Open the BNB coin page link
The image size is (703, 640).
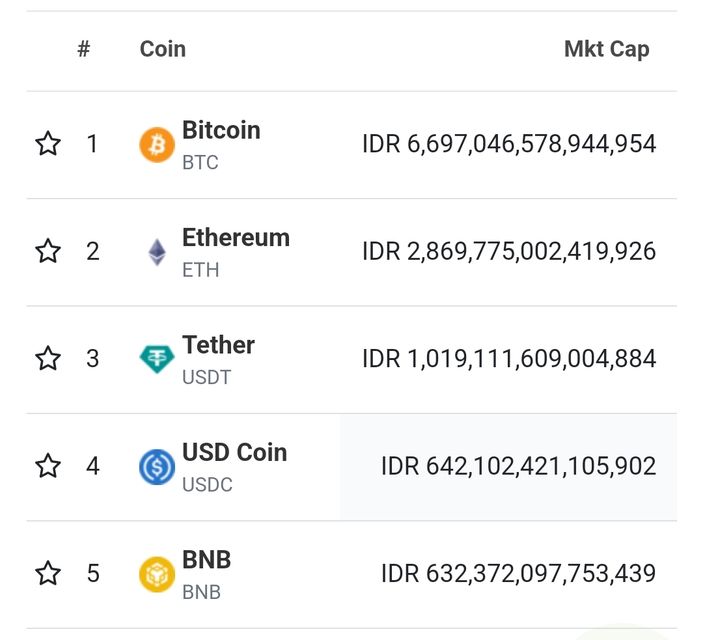206,560
